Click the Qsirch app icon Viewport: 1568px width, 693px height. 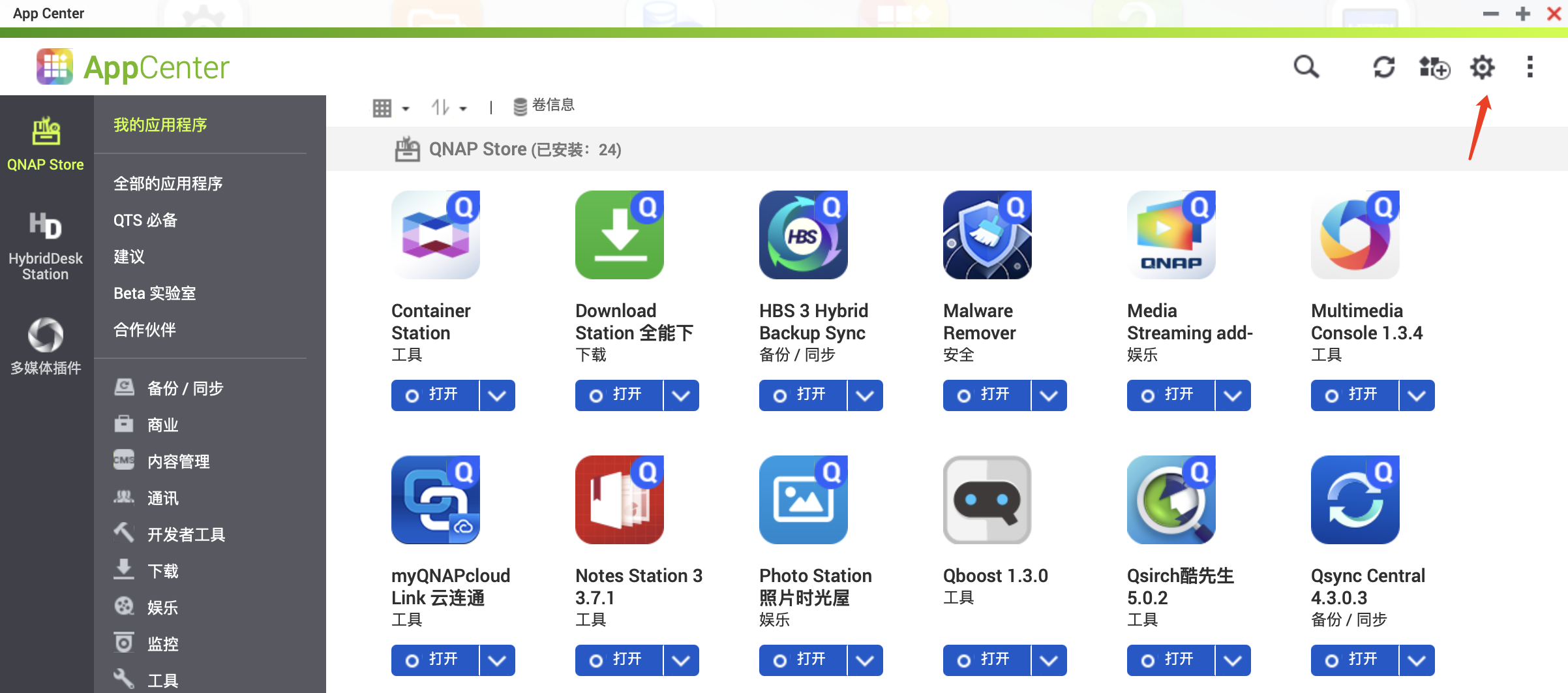(x=1171, y=500)
